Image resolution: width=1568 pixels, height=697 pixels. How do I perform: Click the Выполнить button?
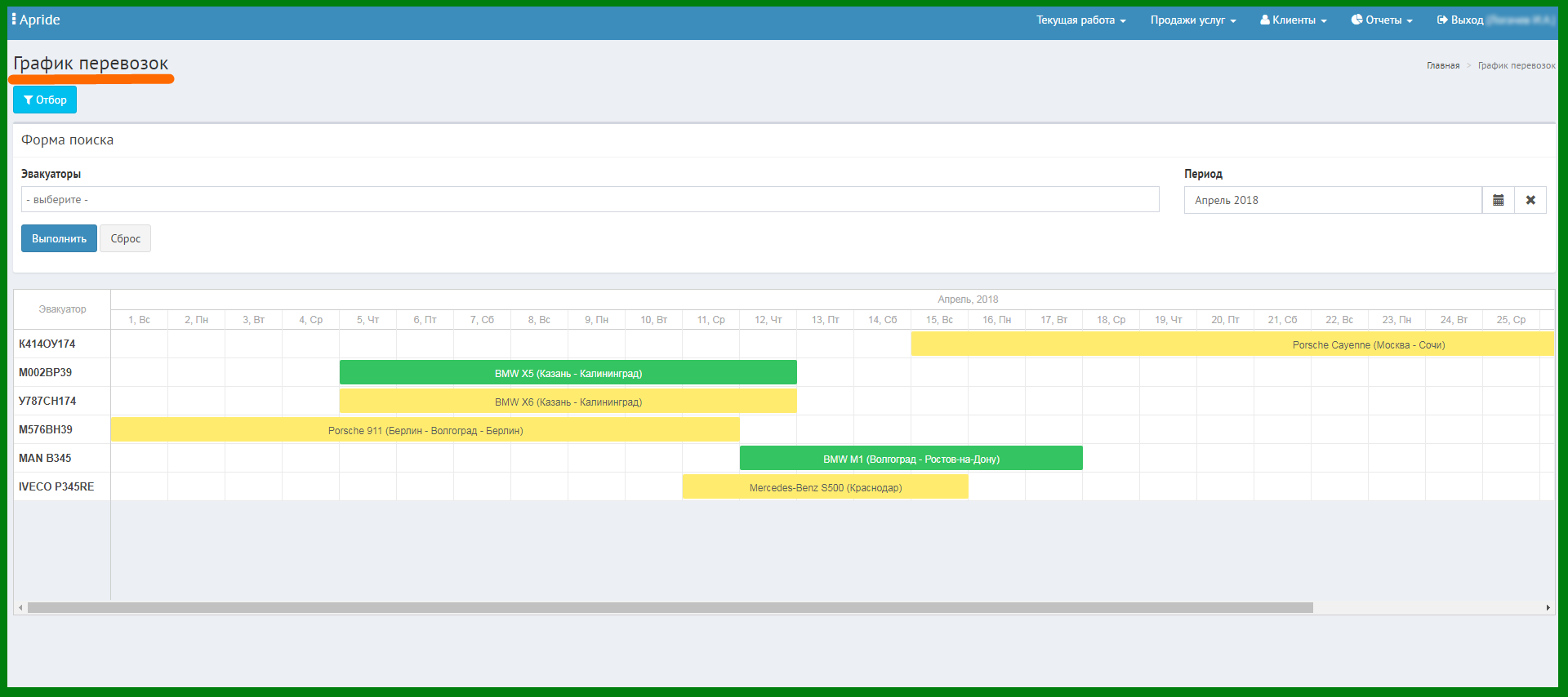click(59, 238)
